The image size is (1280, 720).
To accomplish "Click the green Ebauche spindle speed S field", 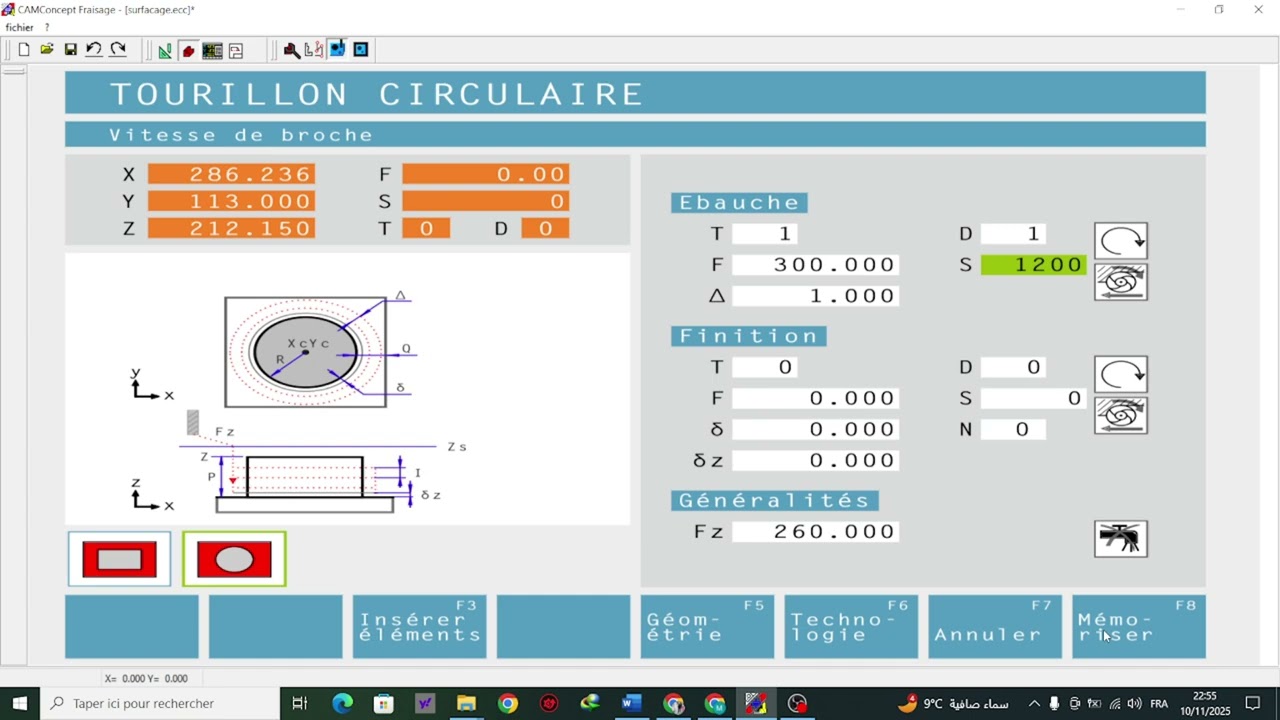I will [x=1034, y=265].
